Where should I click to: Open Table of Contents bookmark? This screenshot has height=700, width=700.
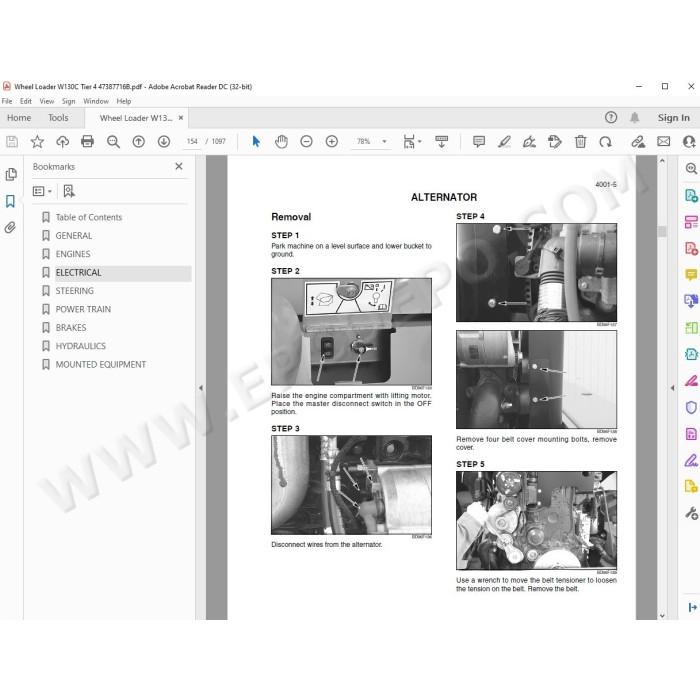[x=88, y=217]
